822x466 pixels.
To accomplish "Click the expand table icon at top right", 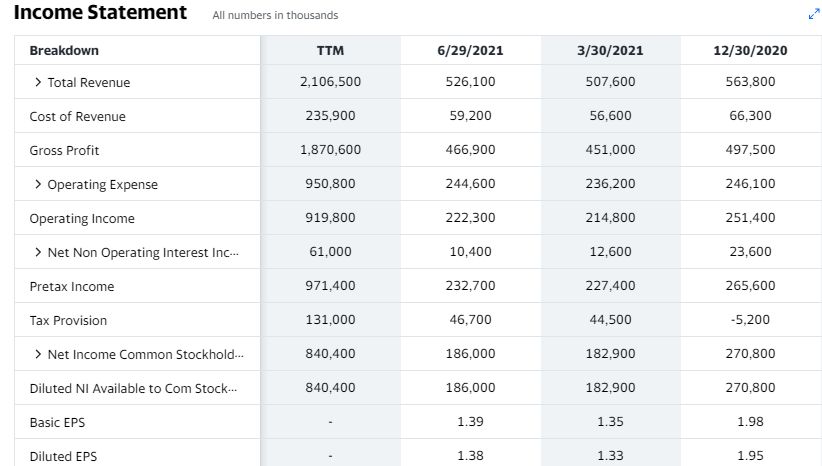I will coord(814,14).
